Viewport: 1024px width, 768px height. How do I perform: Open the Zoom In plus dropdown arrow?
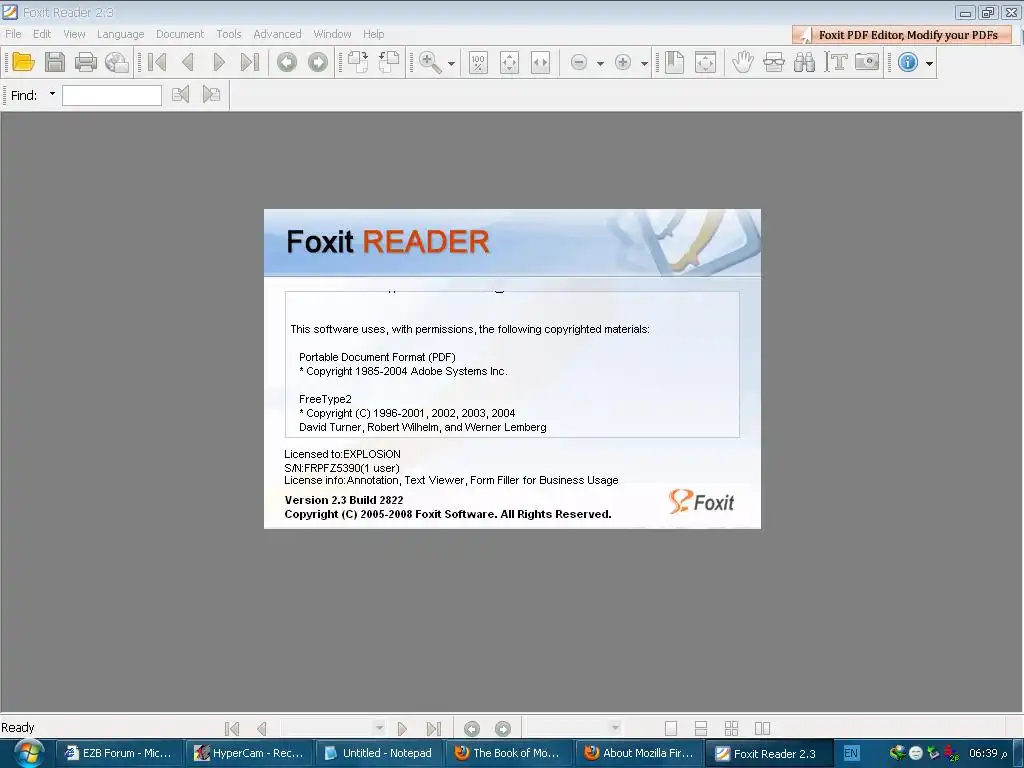[645, 63]
